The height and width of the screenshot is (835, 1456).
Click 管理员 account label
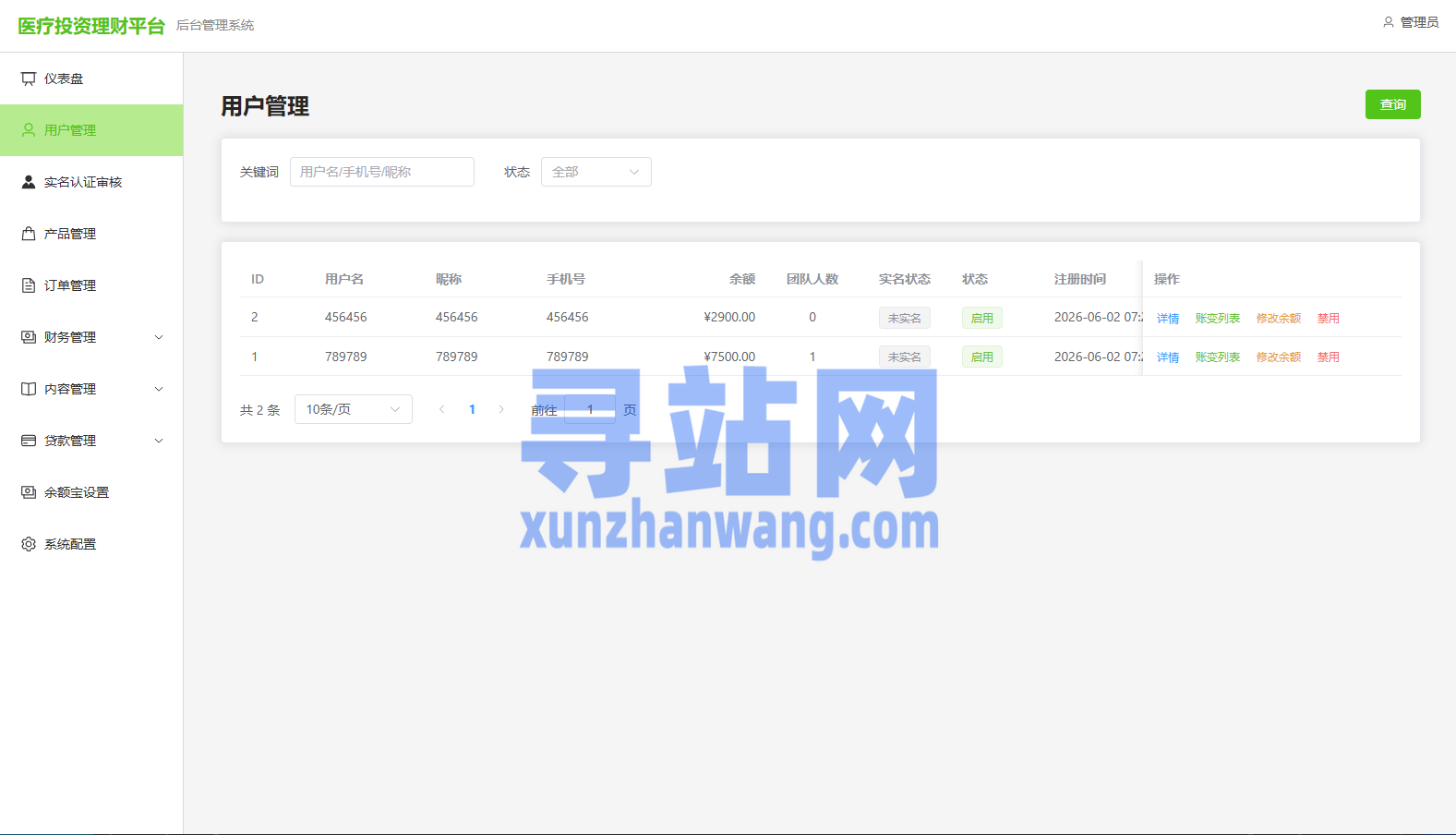1419,22
